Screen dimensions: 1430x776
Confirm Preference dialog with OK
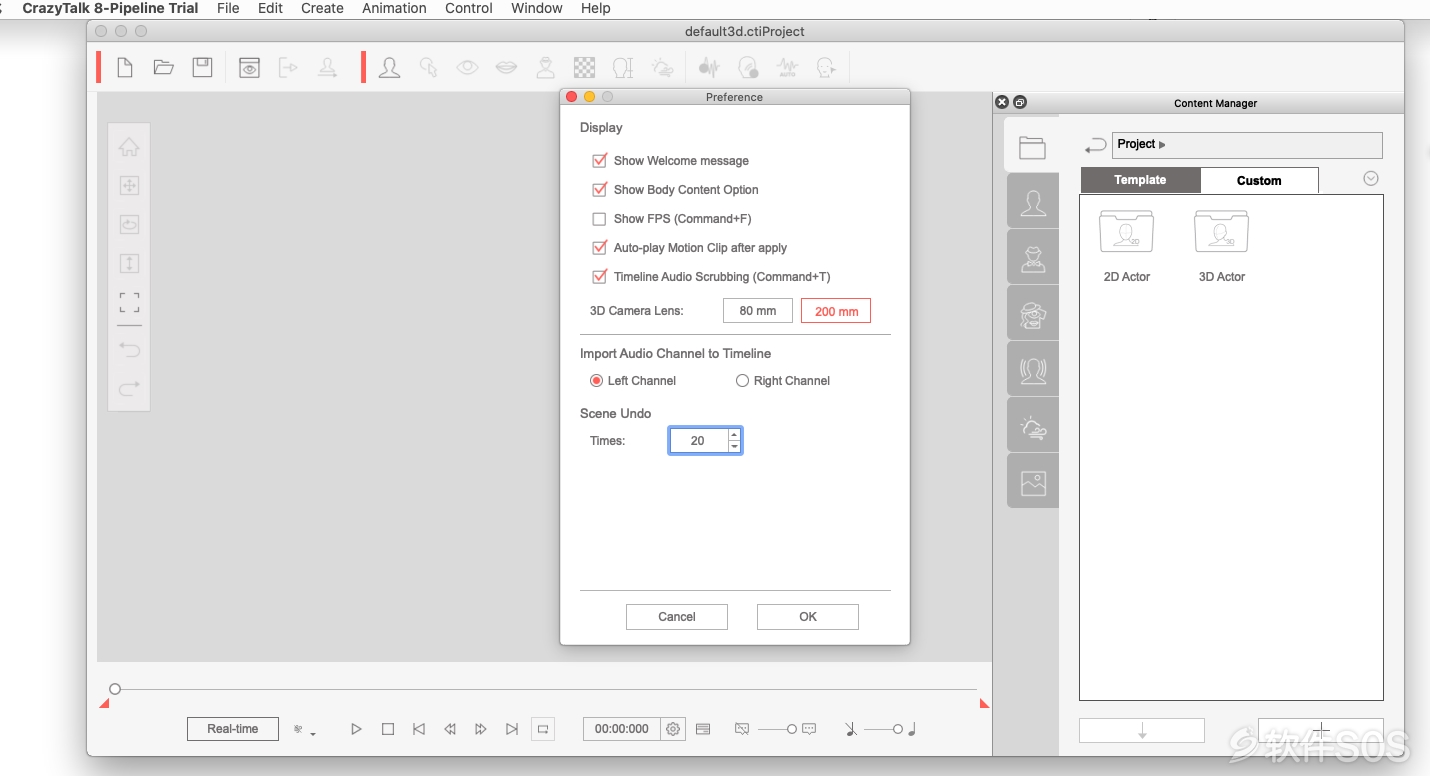pyautogui.click(x=808, y=617)
